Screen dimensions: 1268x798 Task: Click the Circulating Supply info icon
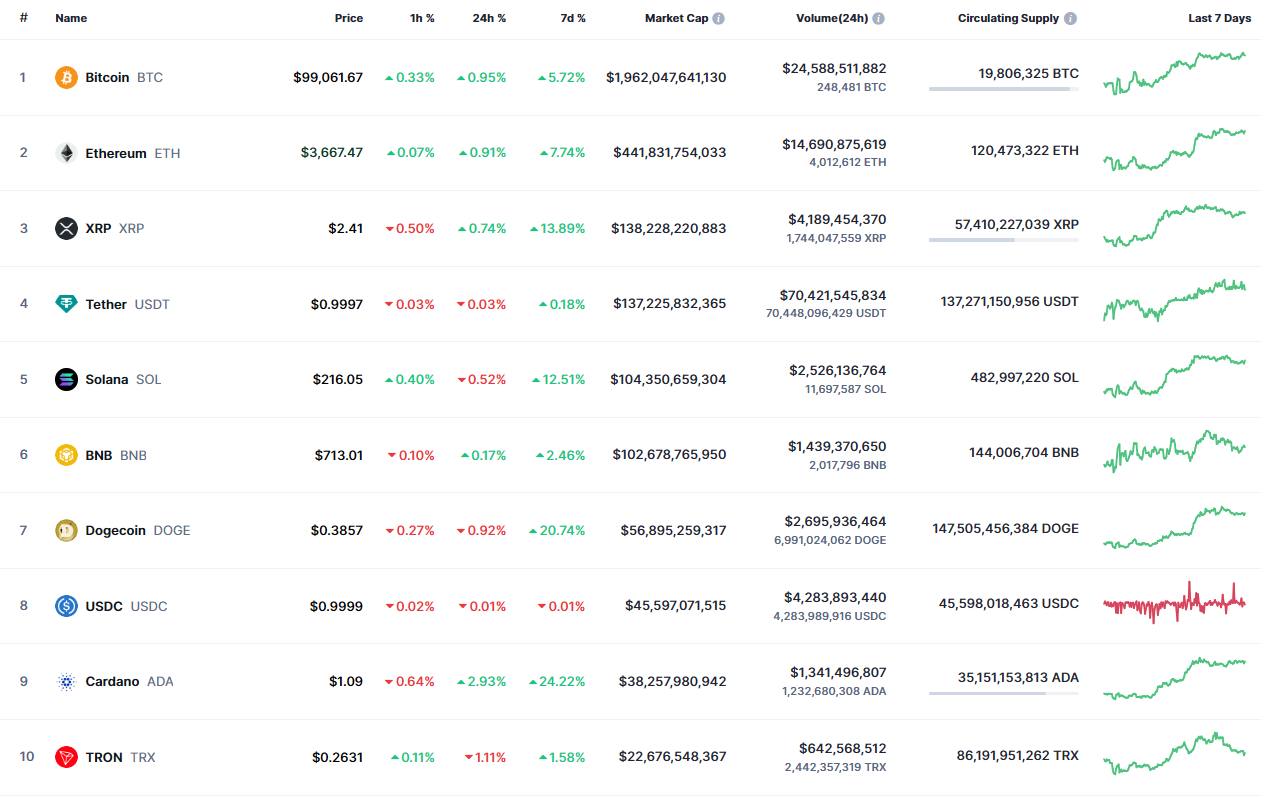click(1071, 18)
